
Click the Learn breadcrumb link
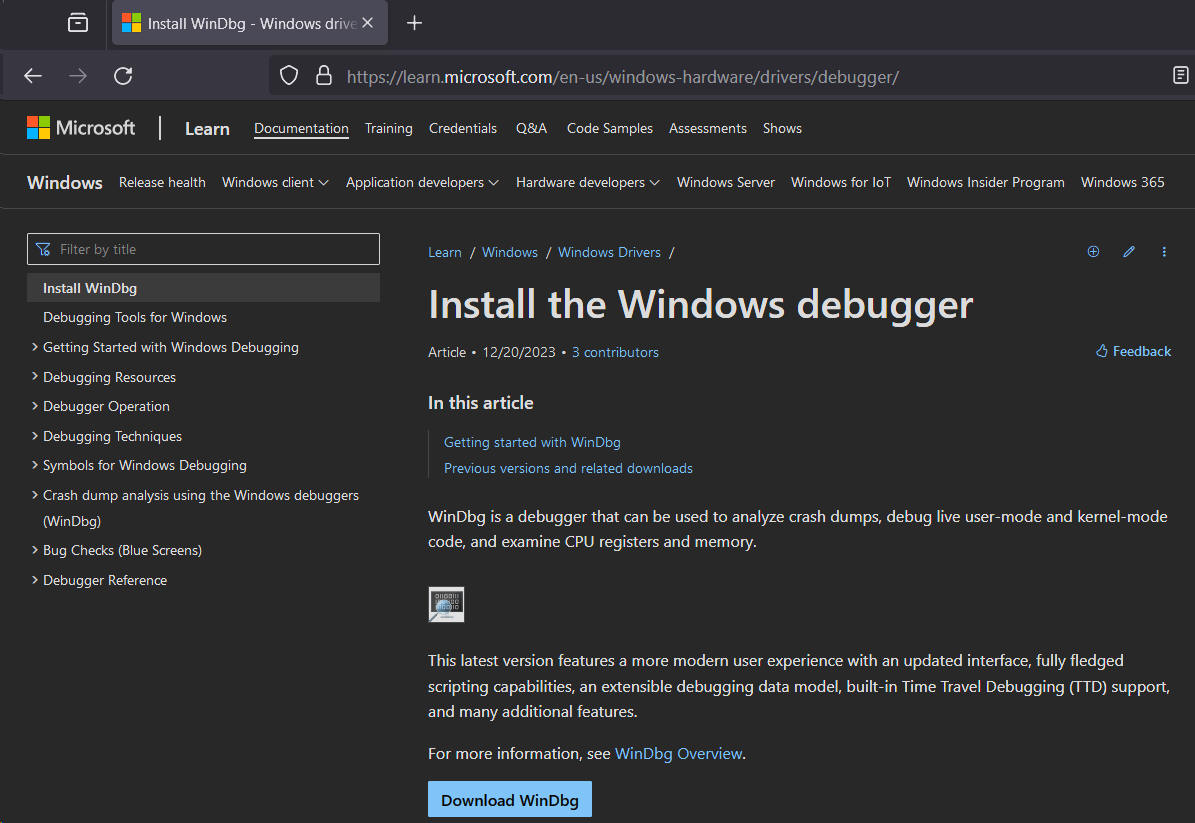click(x=445, y=252)
